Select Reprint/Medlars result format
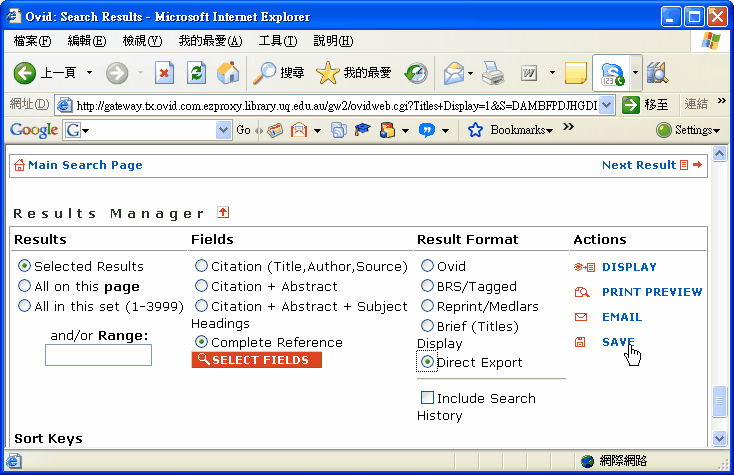The image size is (734, 475). (427, 306)
